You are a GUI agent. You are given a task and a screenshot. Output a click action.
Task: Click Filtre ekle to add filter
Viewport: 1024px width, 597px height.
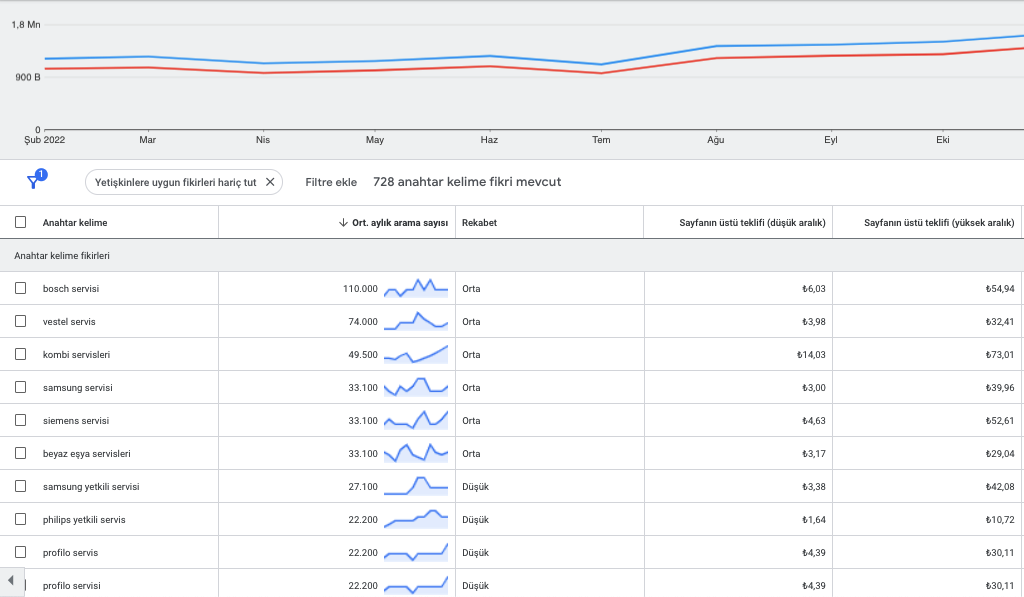(331, 182)
